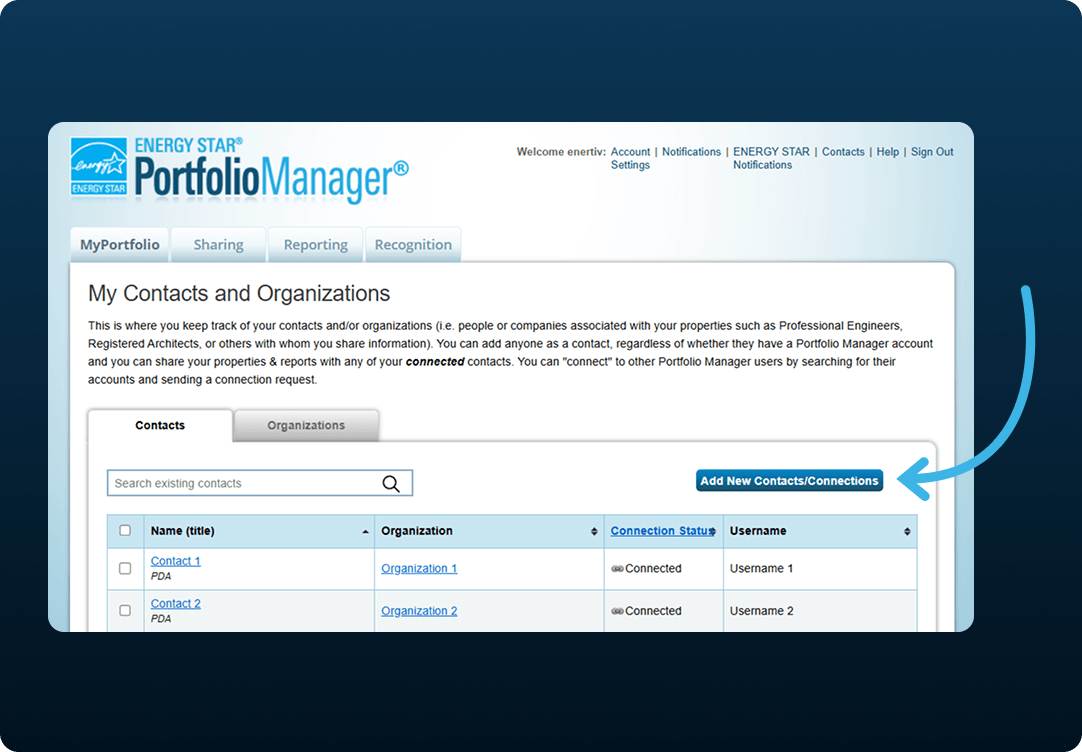Open ENERGY STAR Notifications link

771,158
